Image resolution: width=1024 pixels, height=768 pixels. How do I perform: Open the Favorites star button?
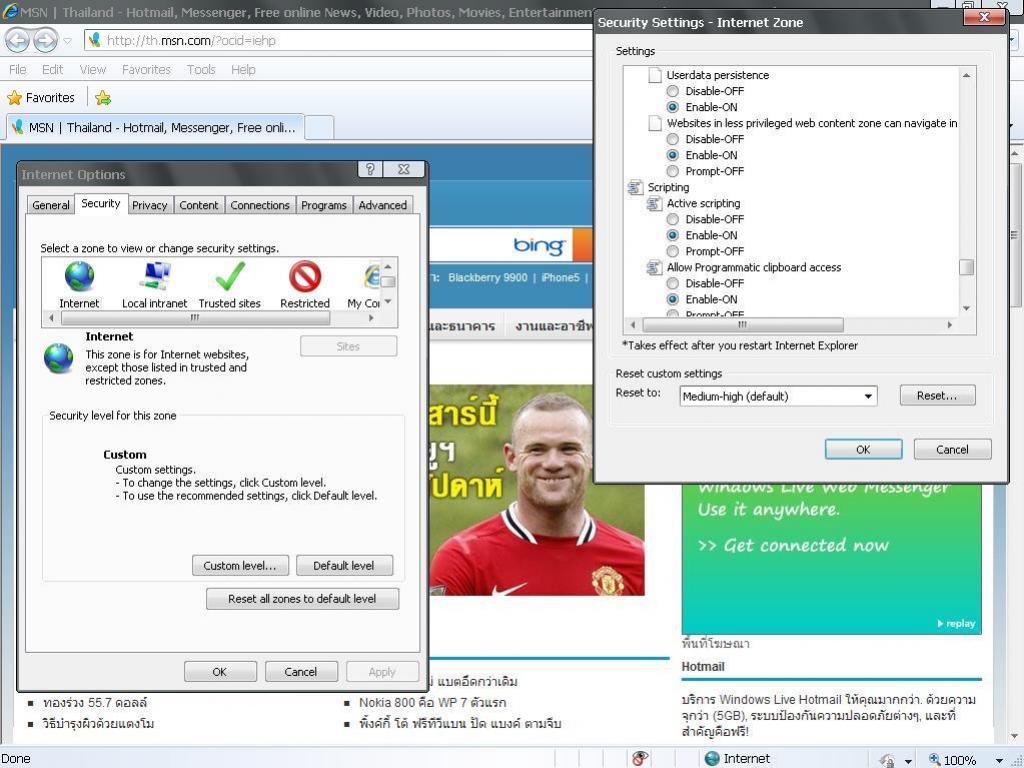click(41, 98)
